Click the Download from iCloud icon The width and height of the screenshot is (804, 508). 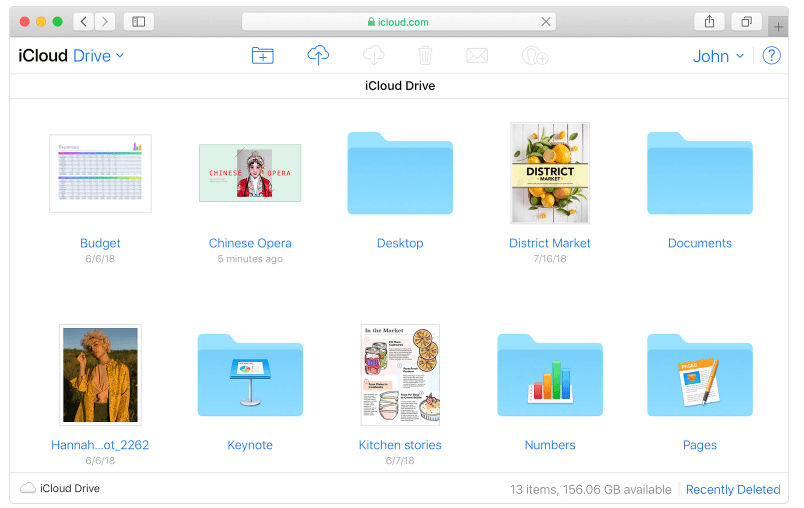(x=373, y=55)
